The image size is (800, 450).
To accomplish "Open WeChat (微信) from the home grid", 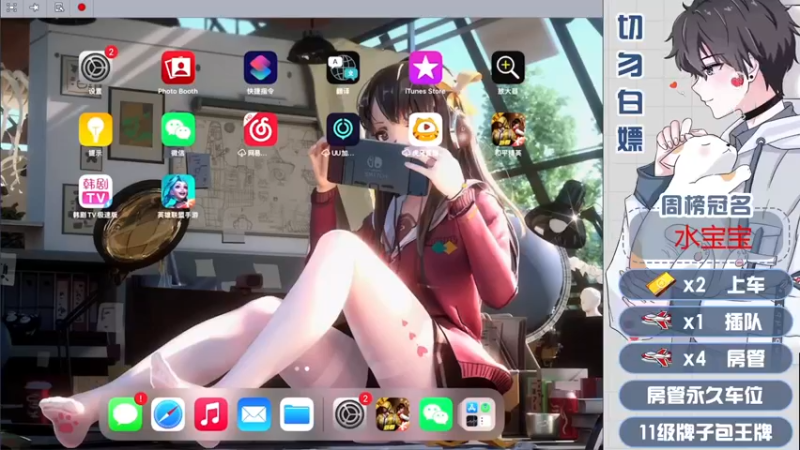I will tap(178, 130).
